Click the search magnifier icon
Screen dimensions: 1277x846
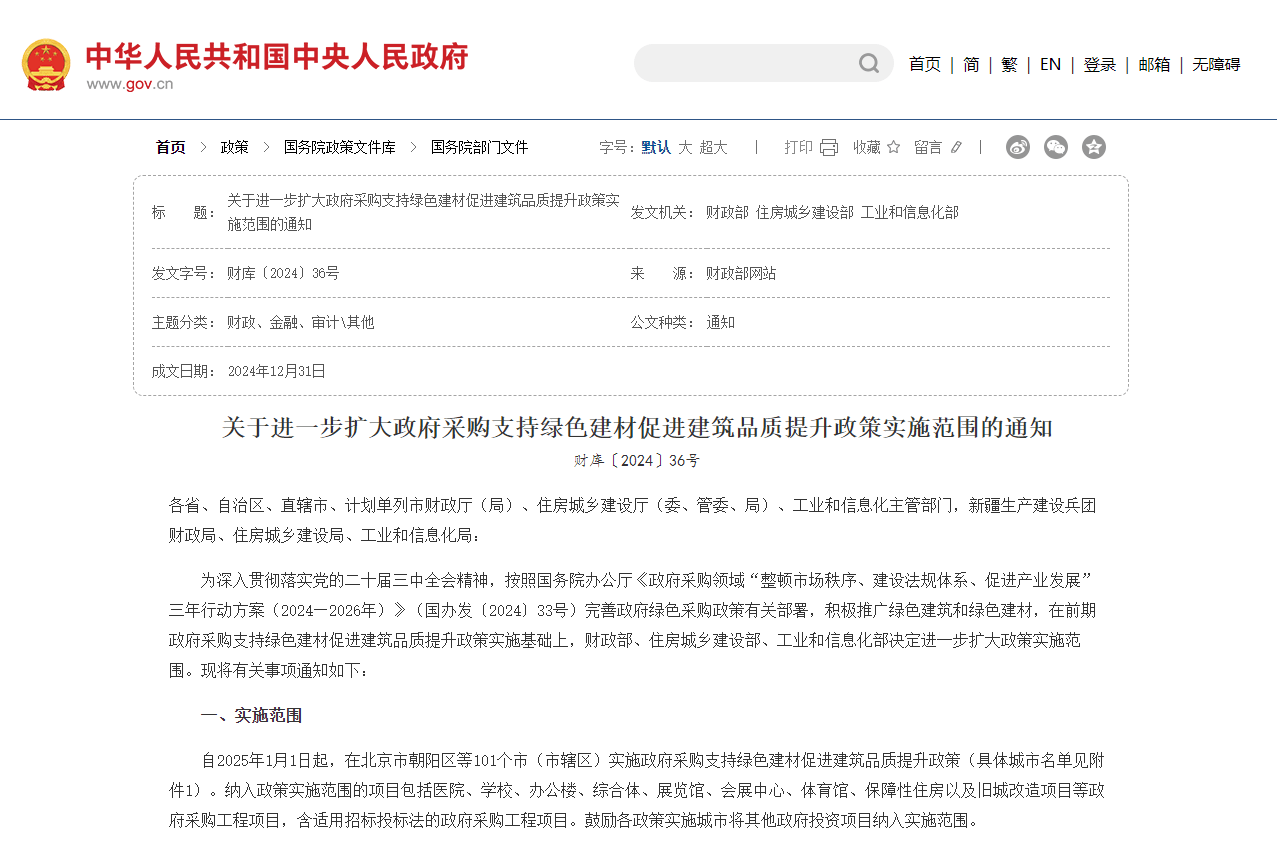pos(869,64)
